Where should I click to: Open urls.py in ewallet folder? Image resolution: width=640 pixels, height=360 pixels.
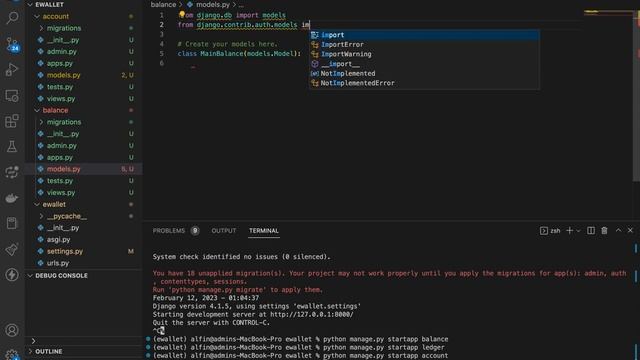tap(58, 263)
